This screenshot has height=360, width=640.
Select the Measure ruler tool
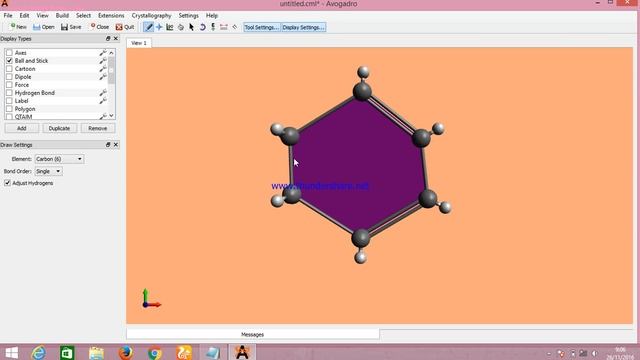[224, 27]
